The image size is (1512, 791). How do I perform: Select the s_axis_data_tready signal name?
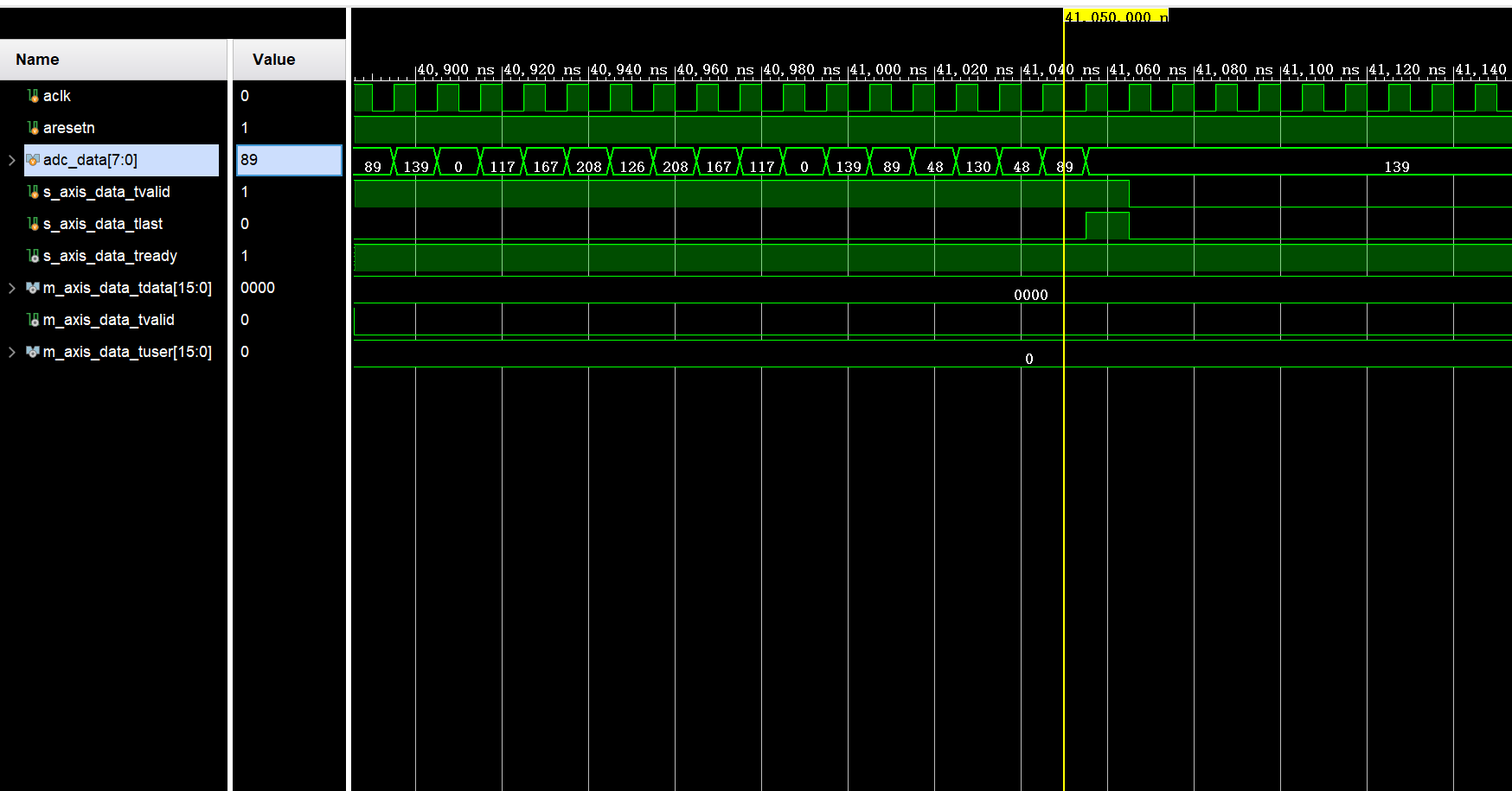pyautogui.click(x=110, y=256)
